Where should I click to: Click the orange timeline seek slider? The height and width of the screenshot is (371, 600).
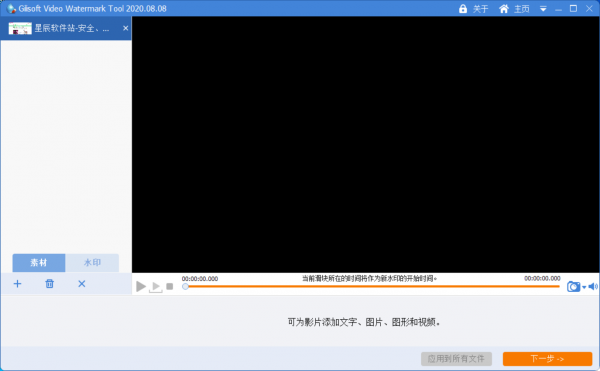click(372, 286)
